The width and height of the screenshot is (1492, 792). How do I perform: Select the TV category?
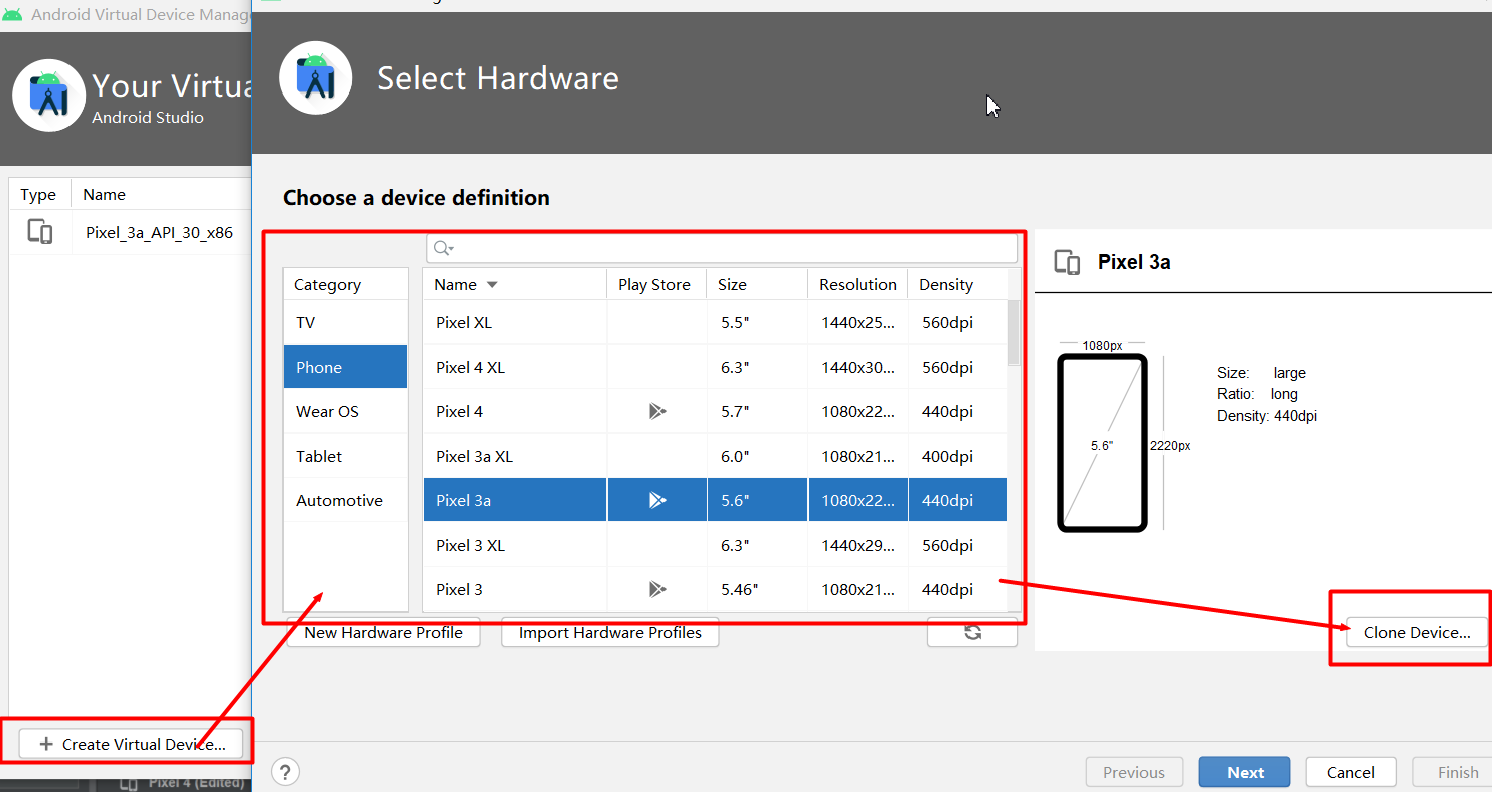tap(346, 322)
